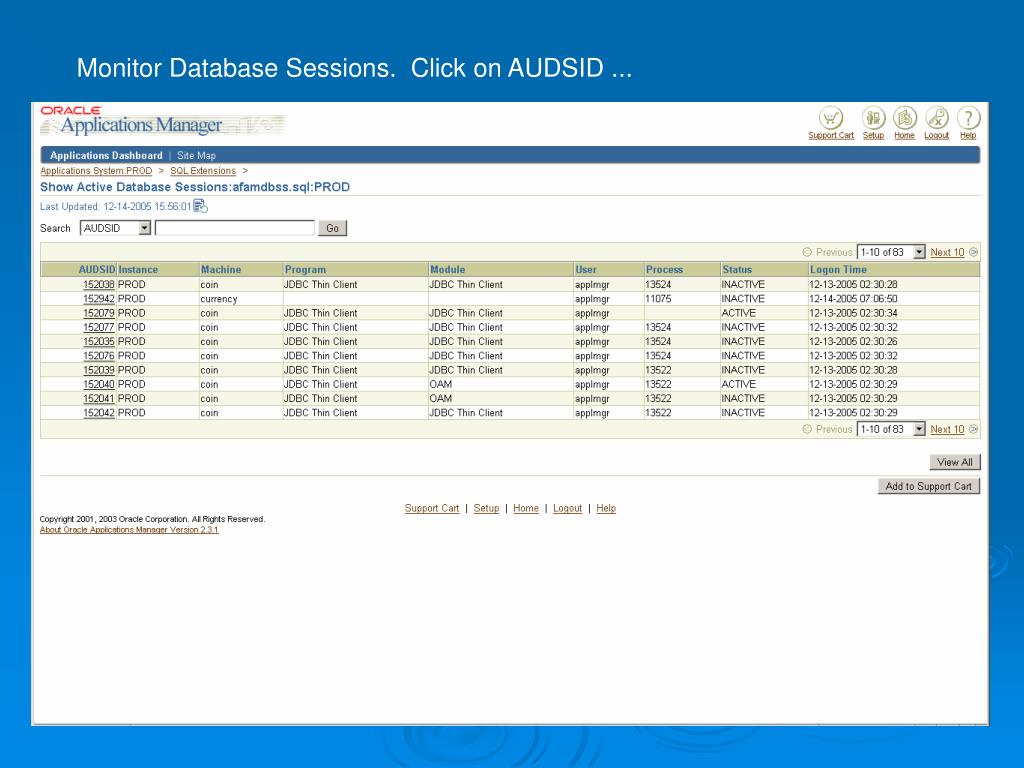1024x768 pixels.
Task: Select the Applications Dashboard tab
Action: point(106,155)
